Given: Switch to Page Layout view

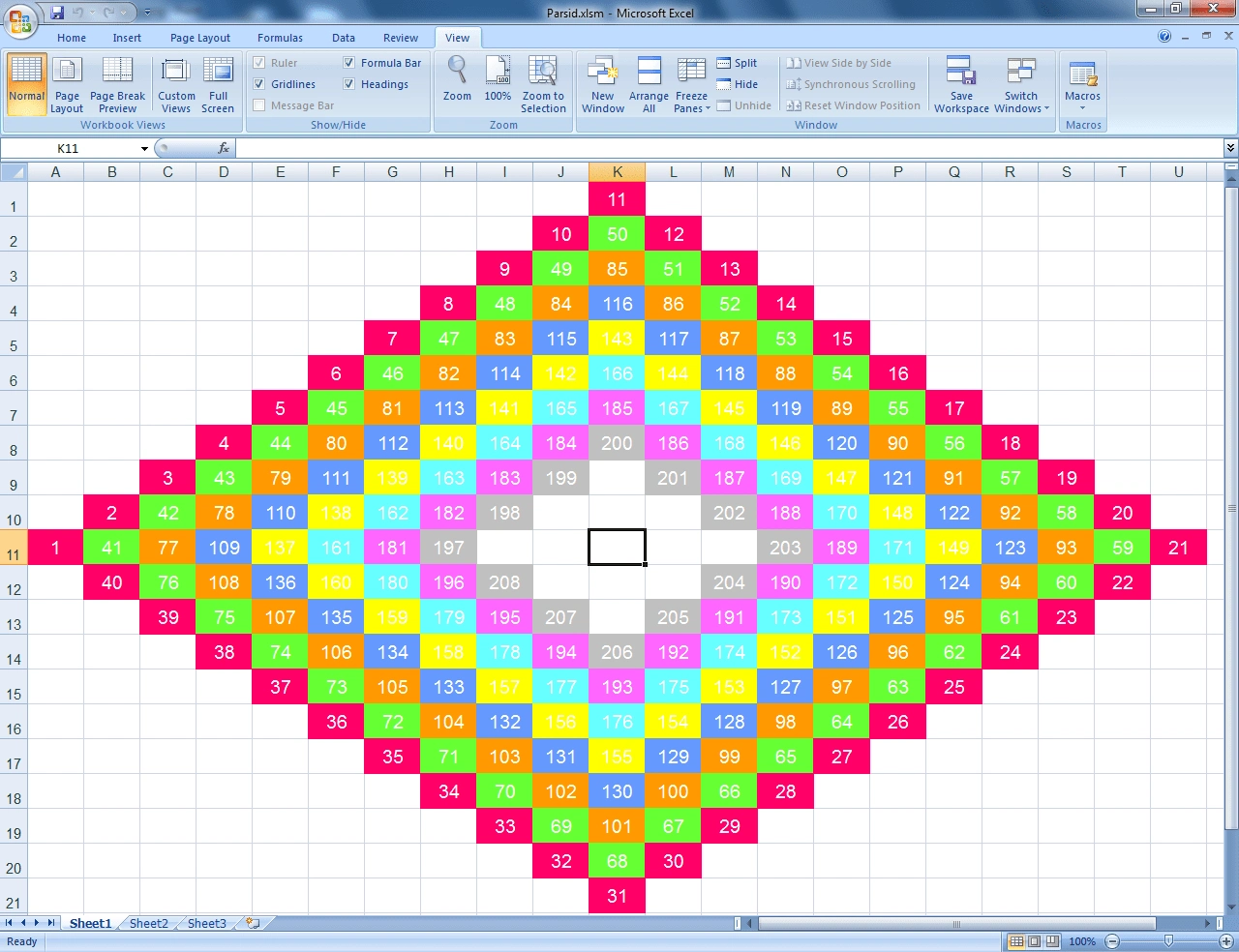Looking at the screenshot, I should (67, 84).
